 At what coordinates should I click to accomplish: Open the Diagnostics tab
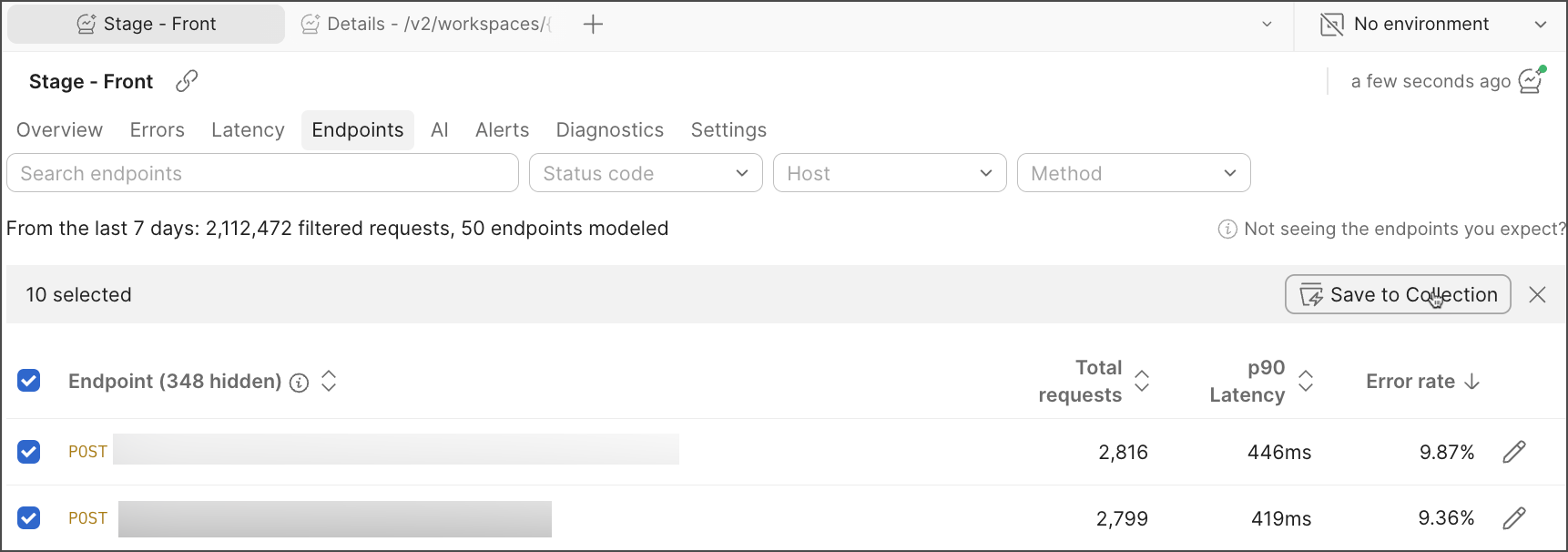coord(609,130)
